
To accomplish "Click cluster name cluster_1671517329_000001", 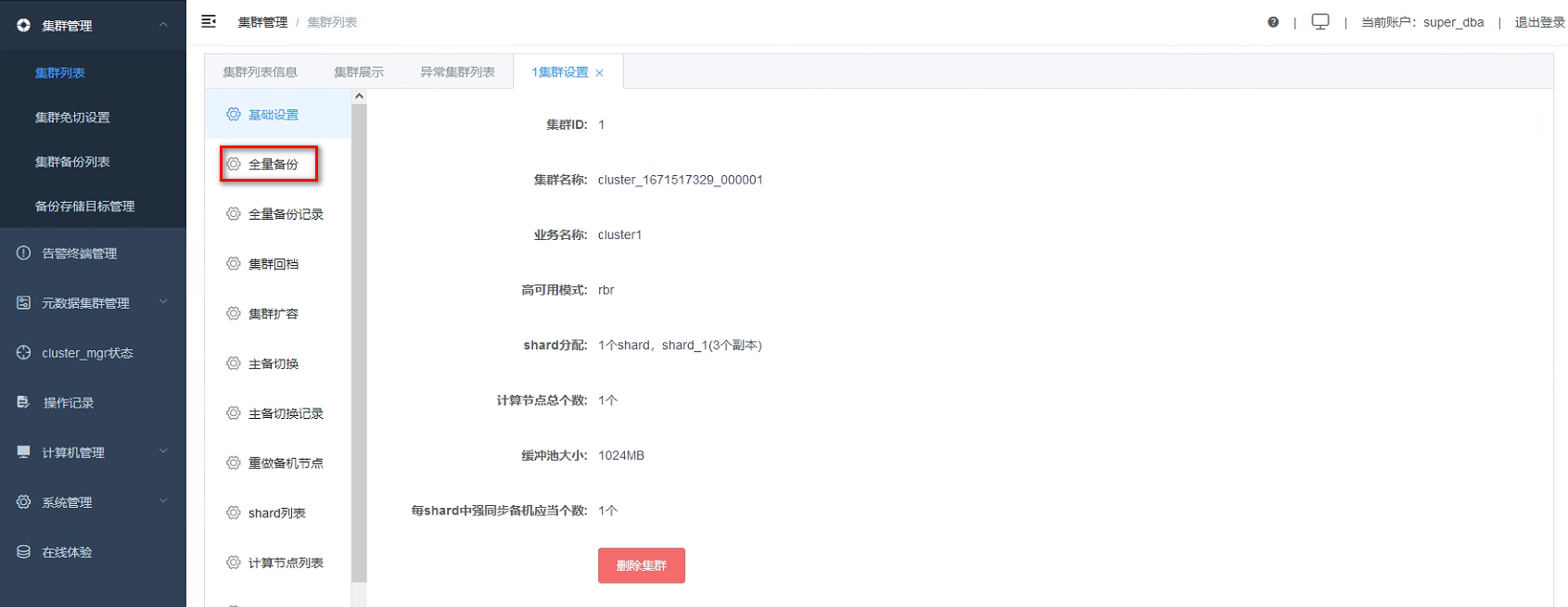I will pyautogui.click(x=681, y=180).
